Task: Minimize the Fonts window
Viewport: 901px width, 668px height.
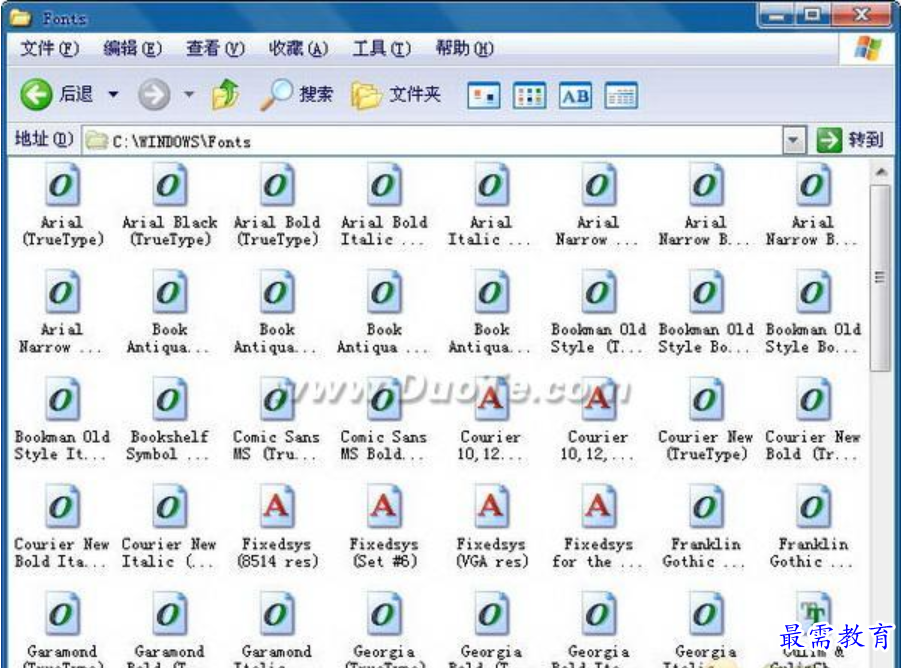Action: [777, 15]
